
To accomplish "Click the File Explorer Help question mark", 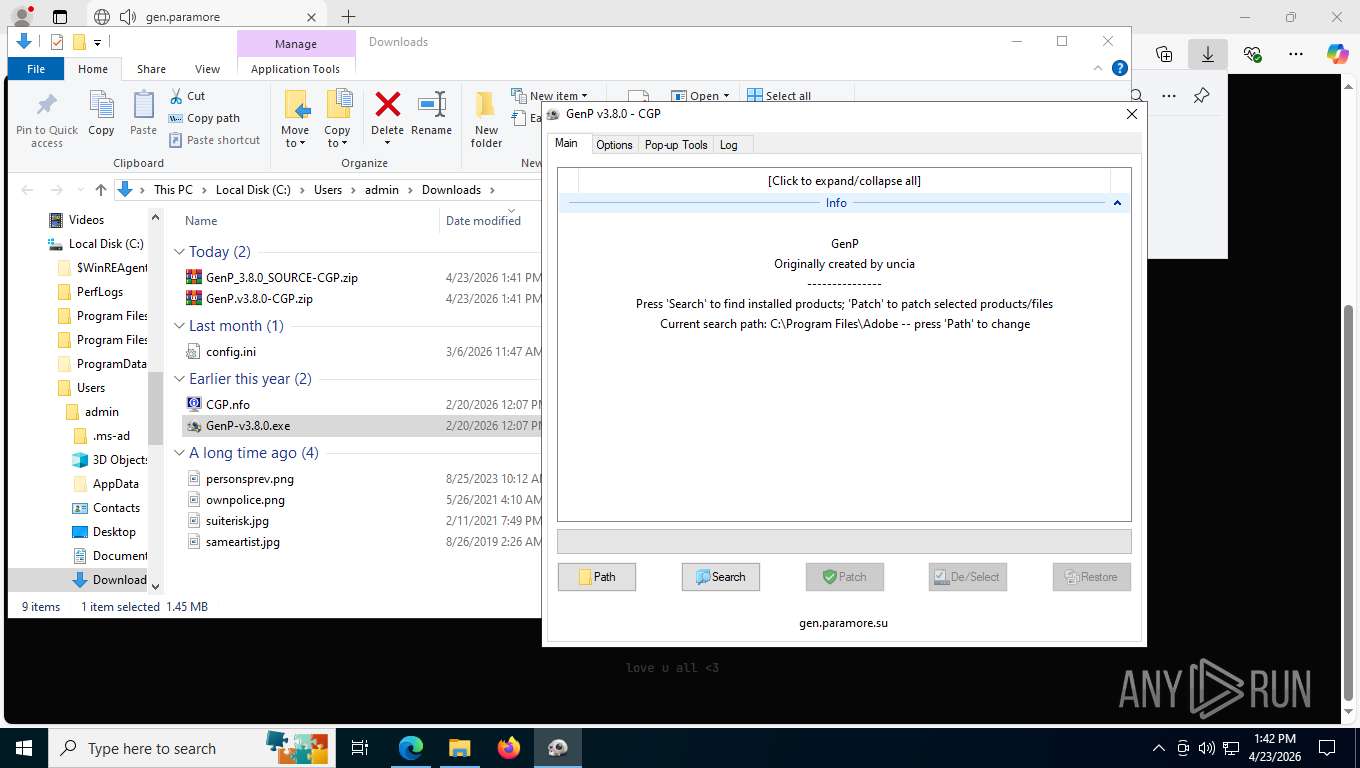I will click(1120, 68).
